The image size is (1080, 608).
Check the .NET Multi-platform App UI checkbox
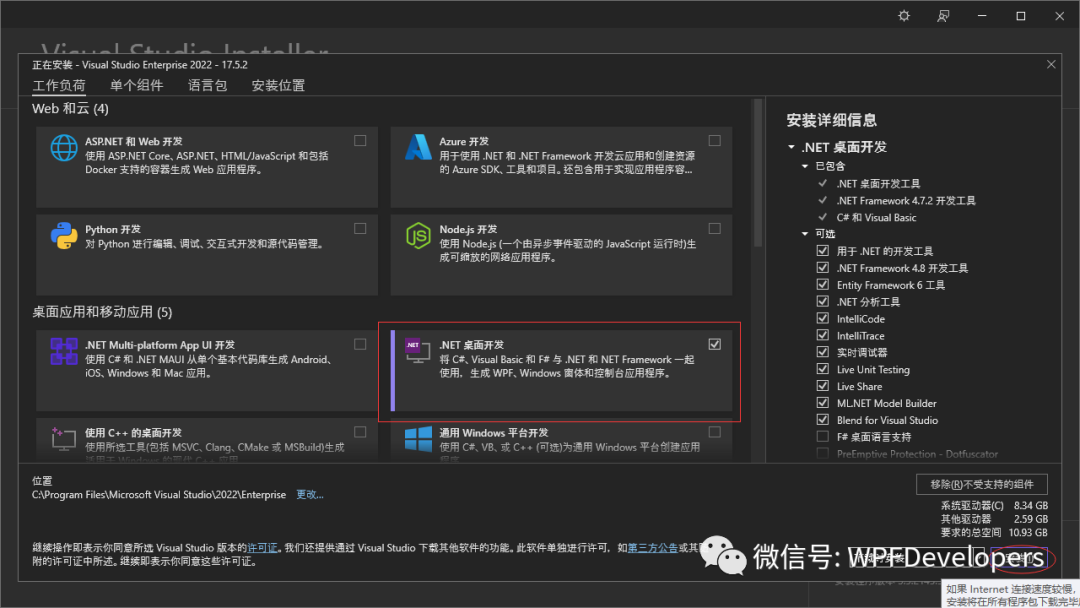tap(360, 344)
